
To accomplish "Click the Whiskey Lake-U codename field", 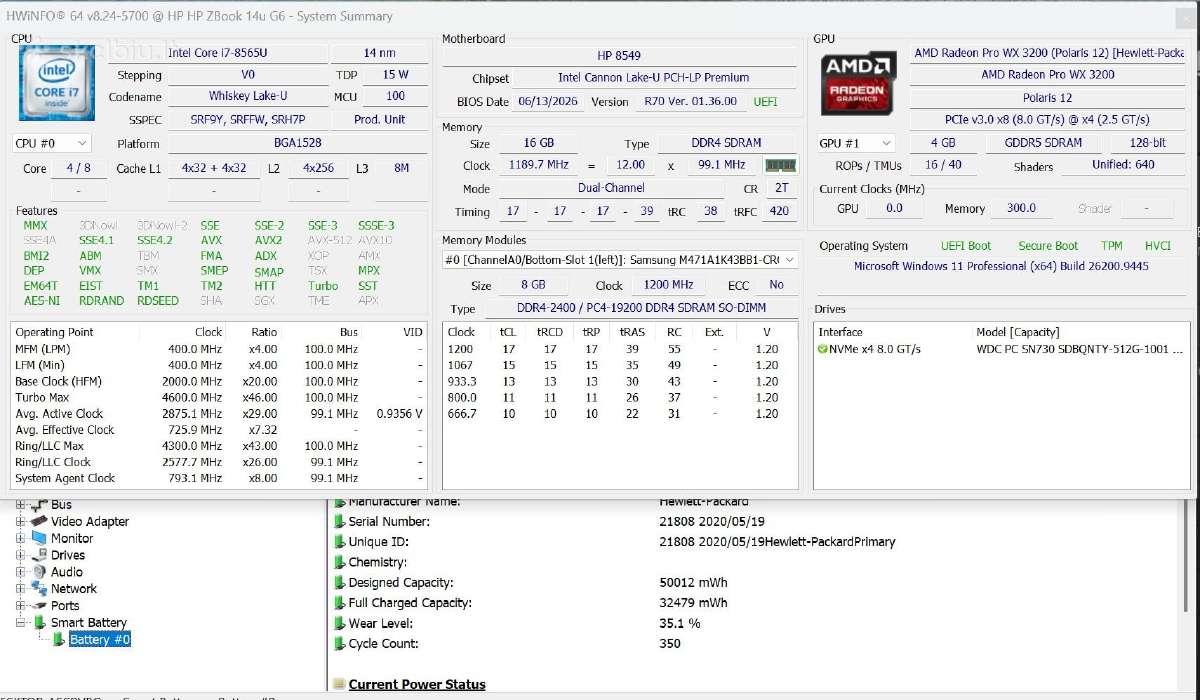I will 247,97.
